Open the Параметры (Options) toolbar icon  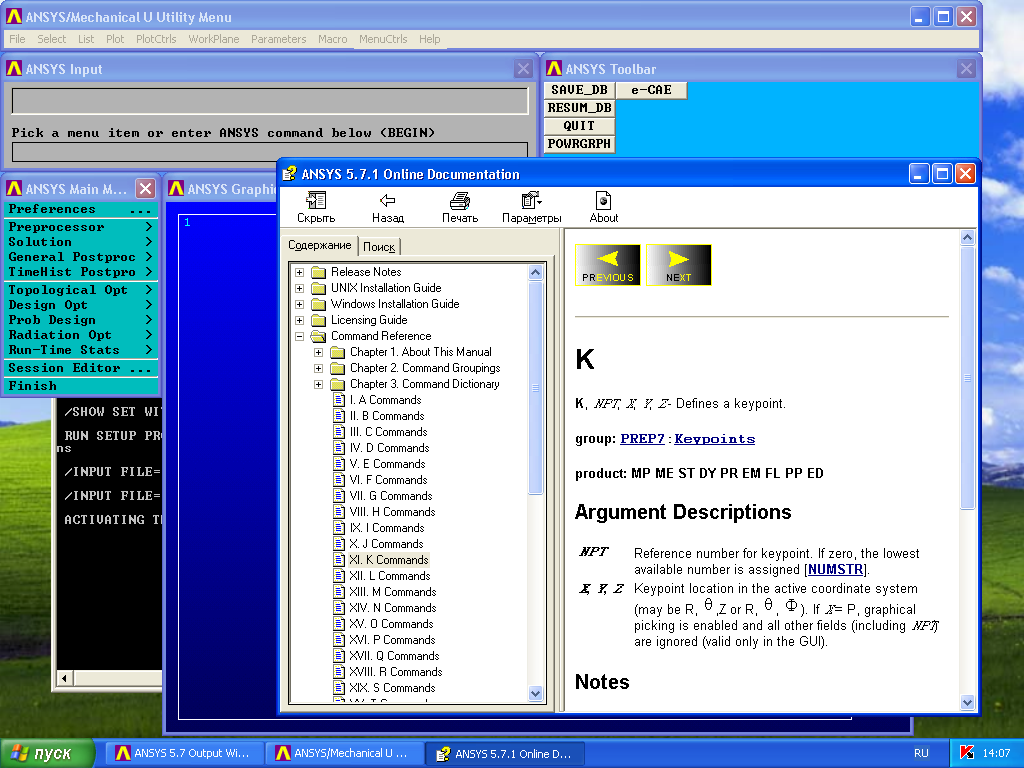tap(532, 200)
